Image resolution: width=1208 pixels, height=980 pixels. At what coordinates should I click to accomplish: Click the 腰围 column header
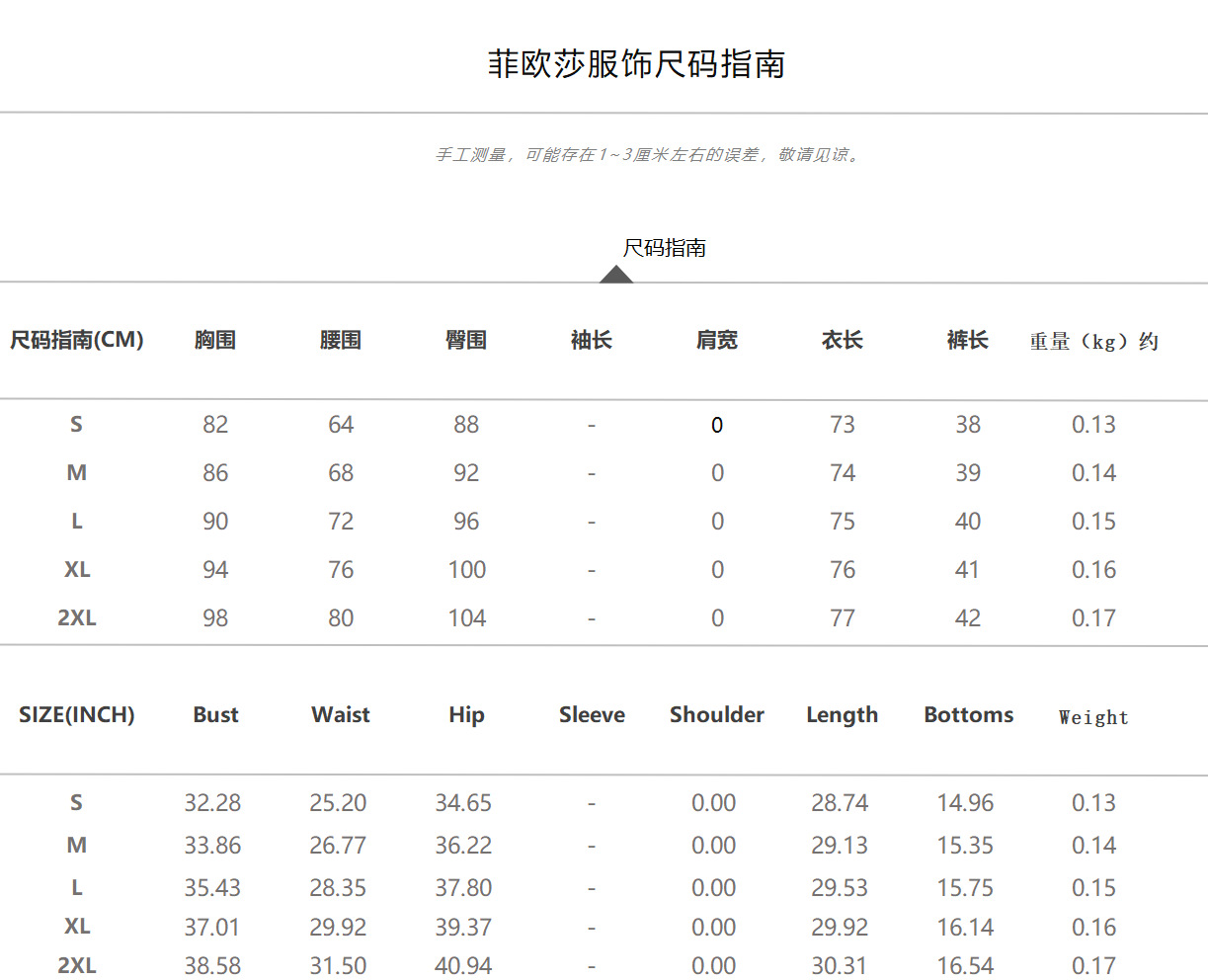(341, 340)
